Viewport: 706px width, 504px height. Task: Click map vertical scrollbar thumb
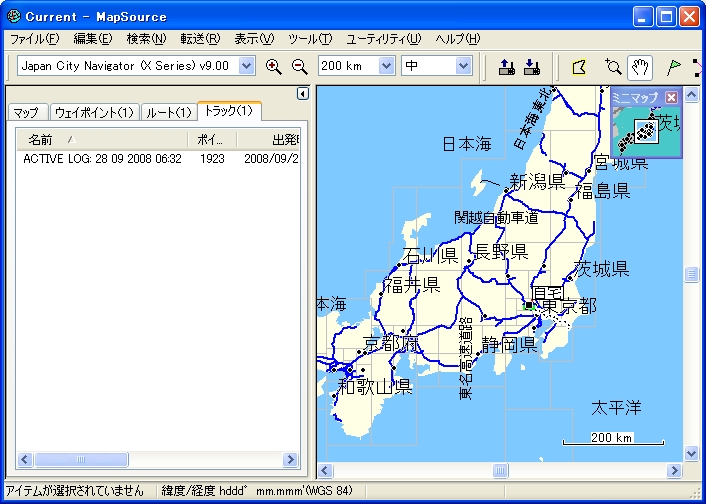point(692,273)
